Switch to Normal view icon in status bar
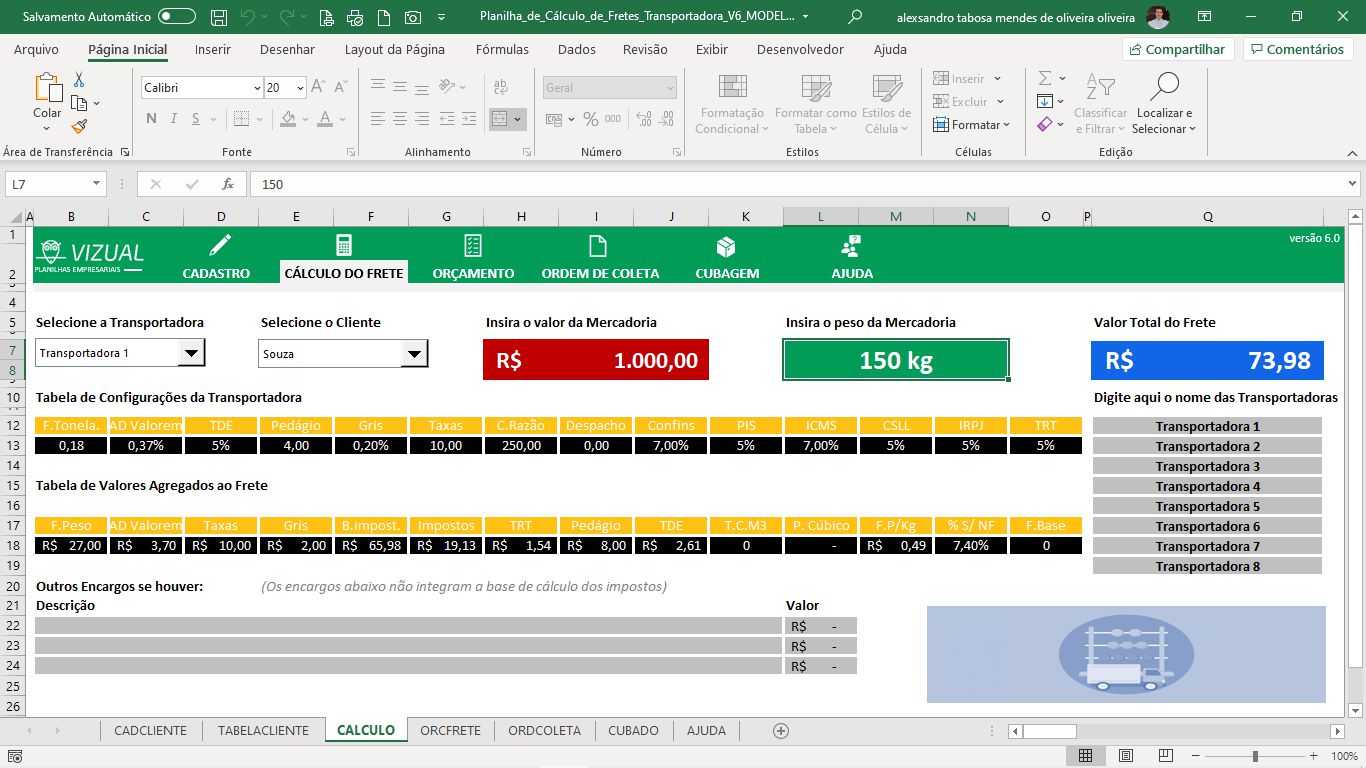This screenshot has height=768, width=1366. 1085,756
